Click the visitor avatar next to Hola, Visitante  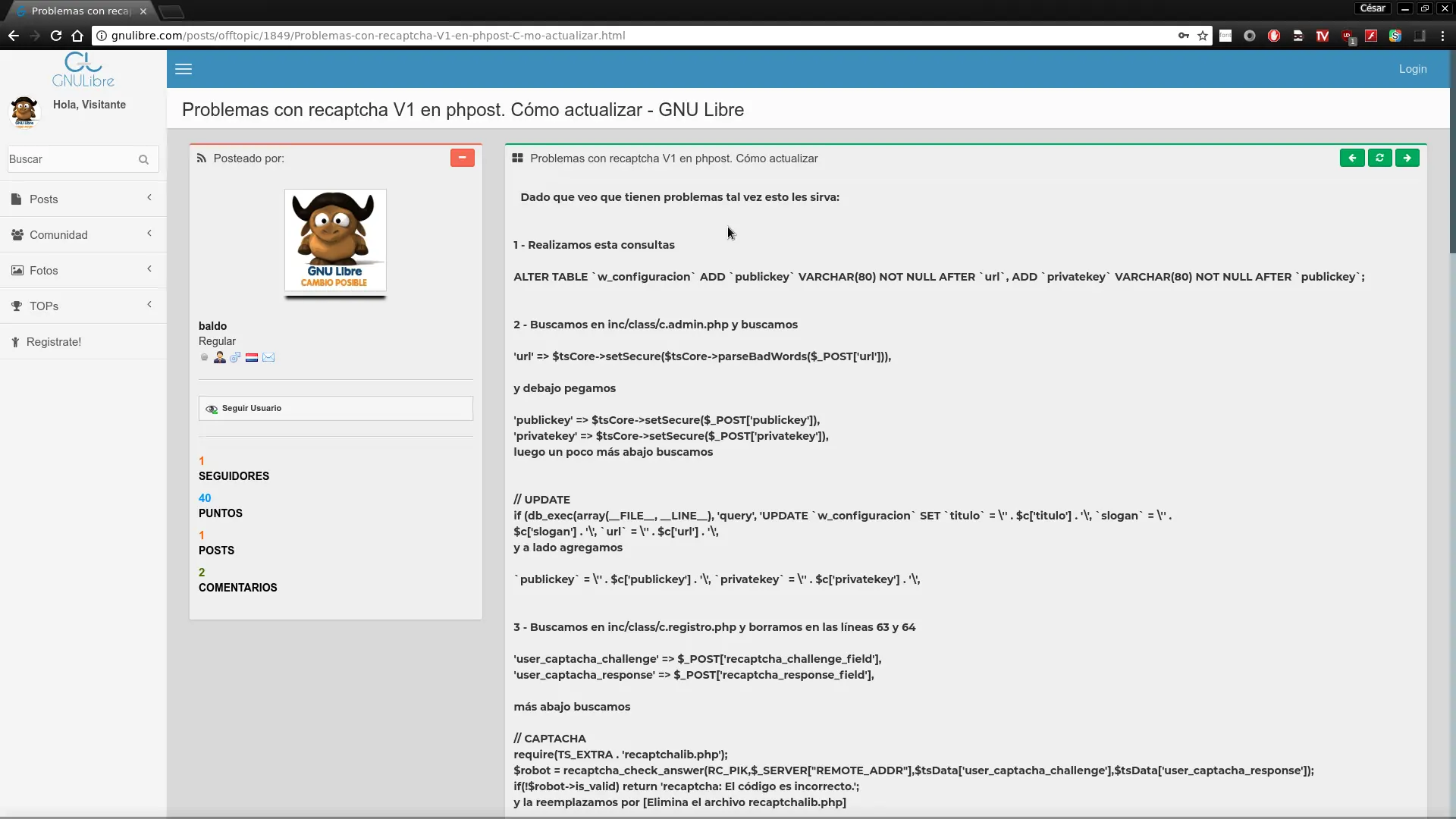coord(24,112)
